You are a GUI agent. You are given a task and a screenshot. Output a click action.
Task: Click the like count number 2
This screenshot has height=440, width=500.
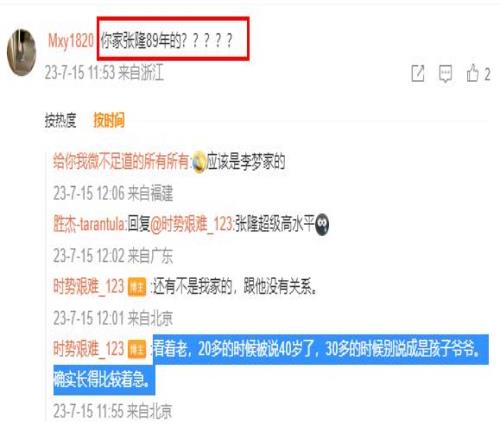point(487,74)
